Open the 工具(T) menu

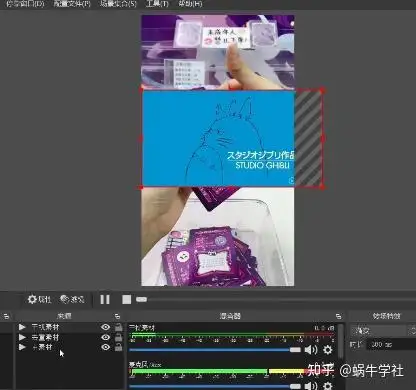(157, 4)
